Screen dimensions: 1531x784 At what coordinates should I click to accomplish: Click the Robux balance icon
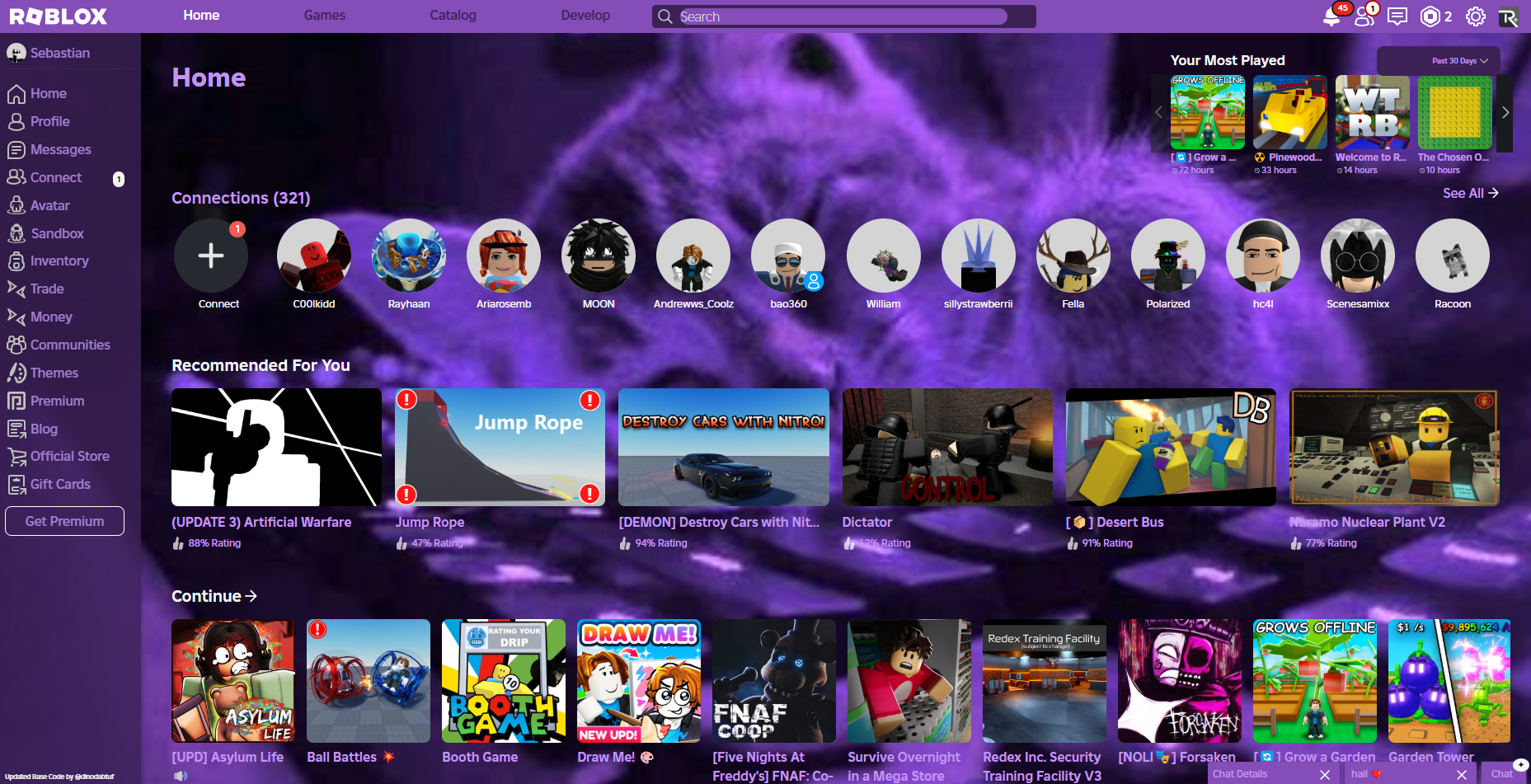[x=1430, y=16]
